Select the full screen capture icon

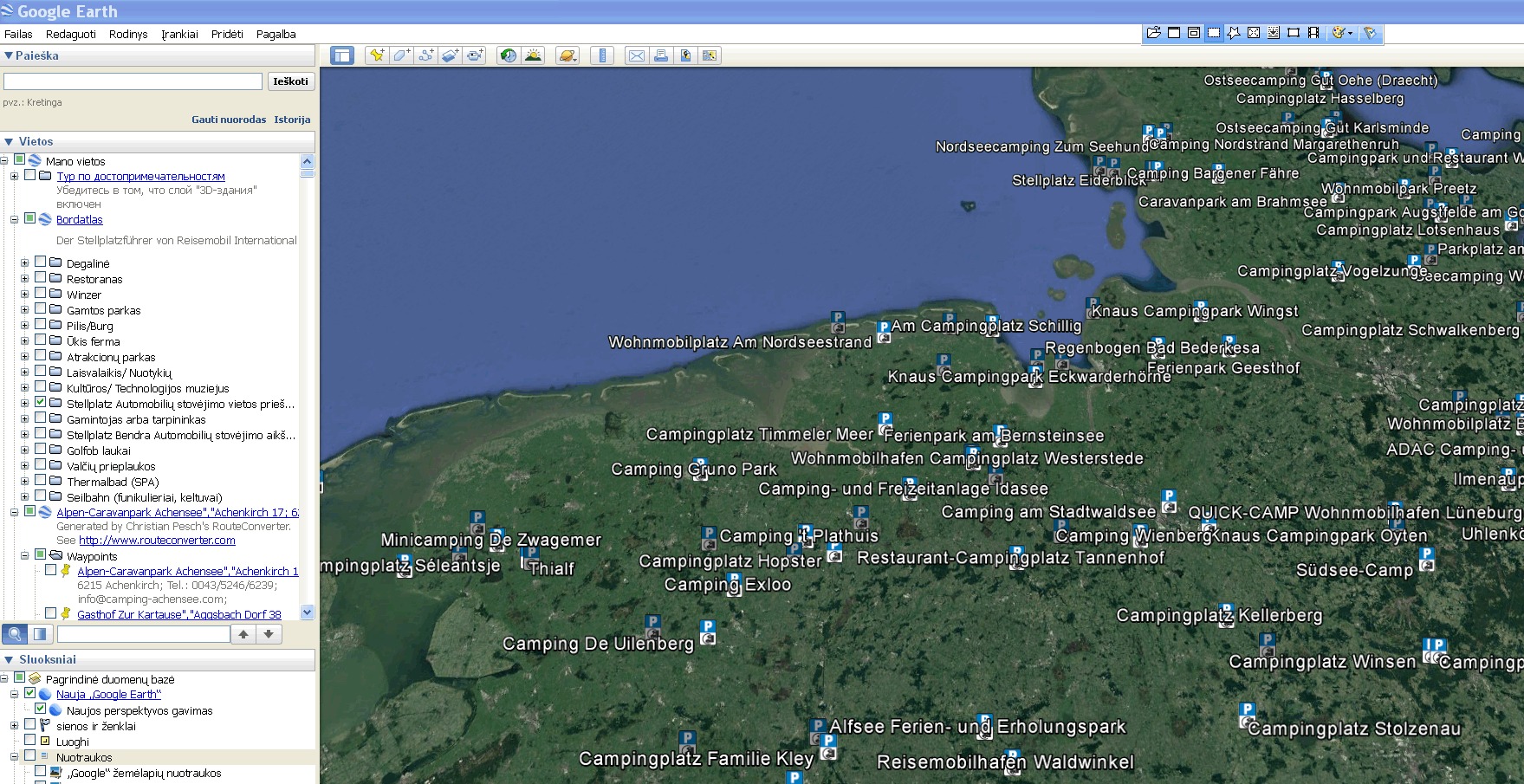(1254, 33)
